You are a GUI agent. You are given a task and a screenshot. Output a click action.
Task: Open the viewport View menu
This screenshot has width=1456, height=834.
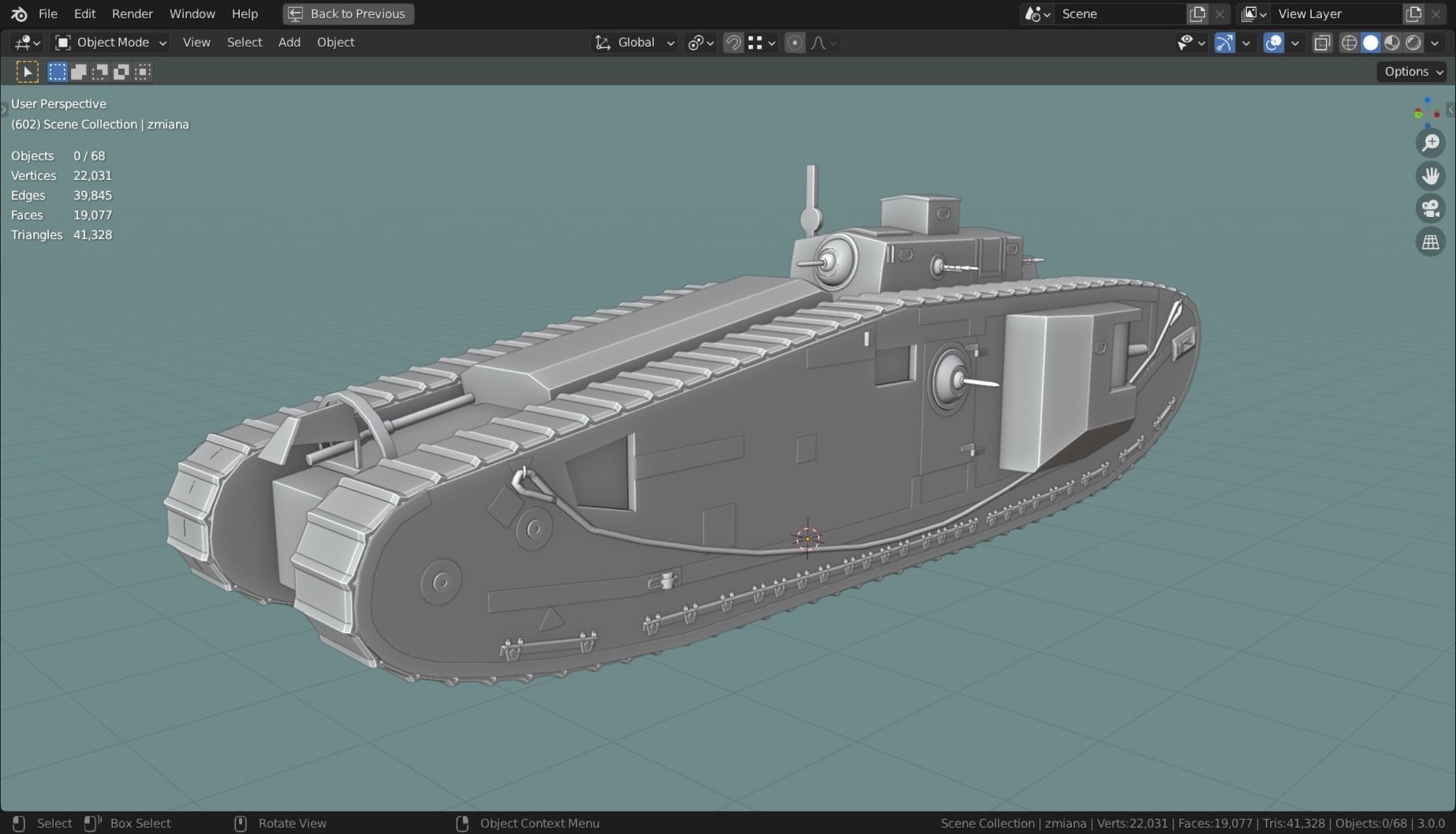[196, 43]
